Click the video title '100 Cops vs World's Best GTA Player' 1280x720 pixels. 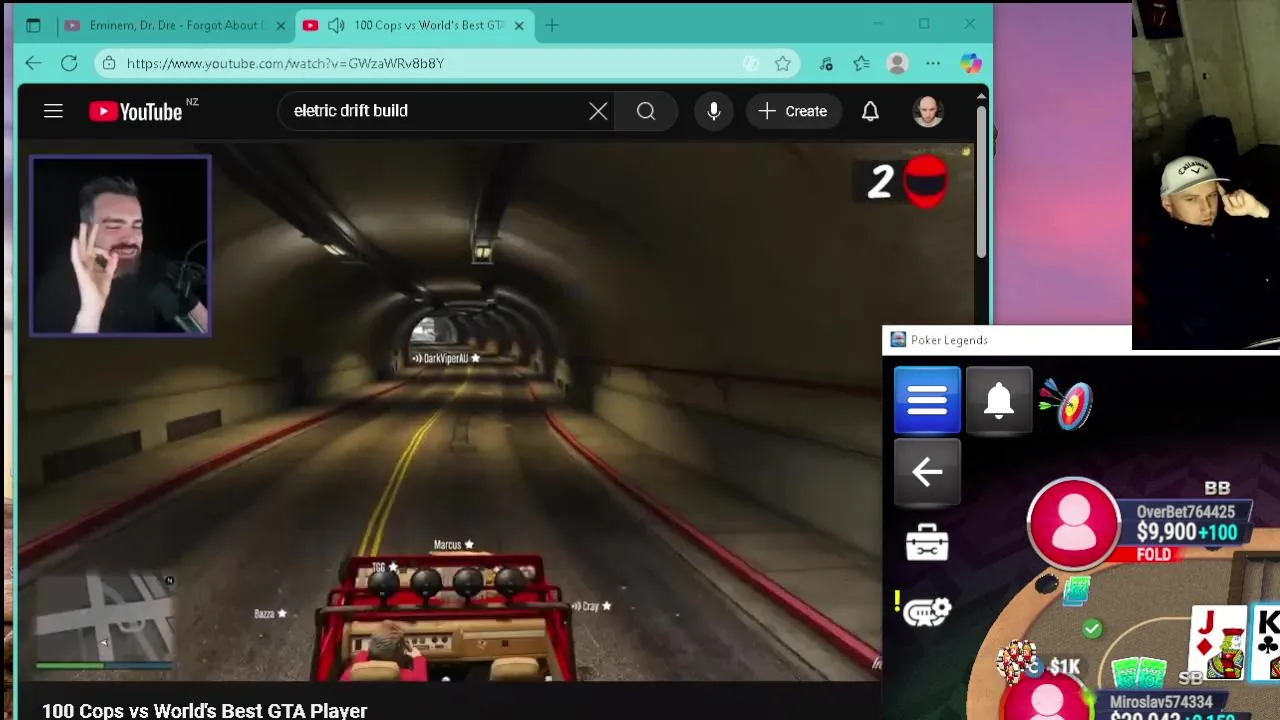[205, 711]
